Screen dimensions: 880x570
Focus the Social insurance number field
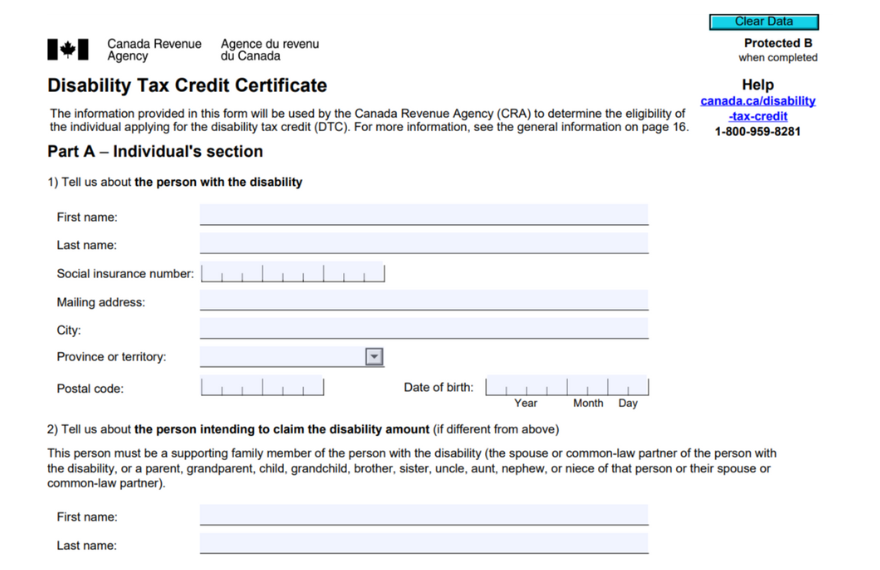tap(292, 273)
